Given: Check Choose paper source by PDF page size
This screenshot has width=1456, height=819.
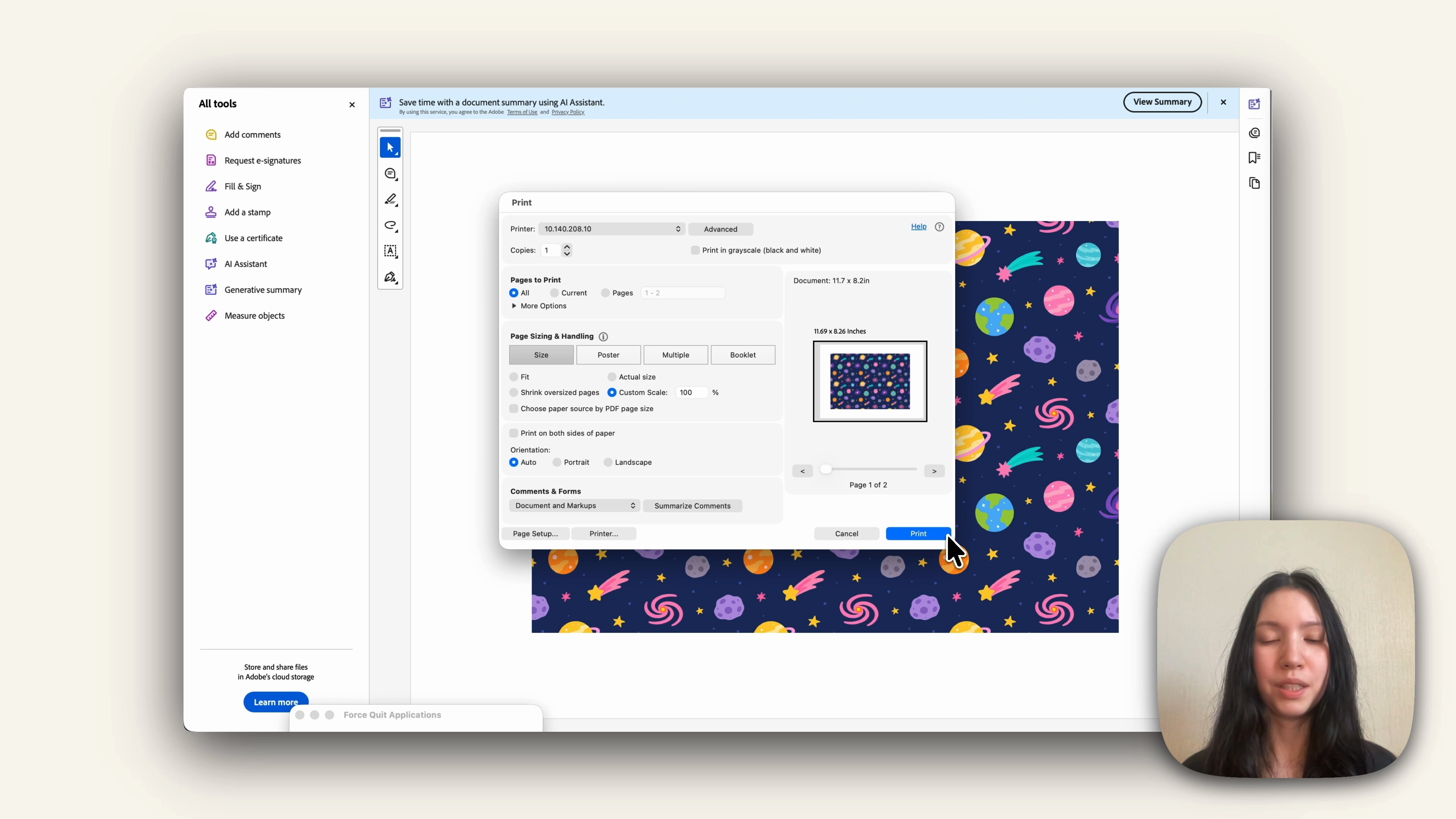Looking at the screenshot, I should (514, 409).
